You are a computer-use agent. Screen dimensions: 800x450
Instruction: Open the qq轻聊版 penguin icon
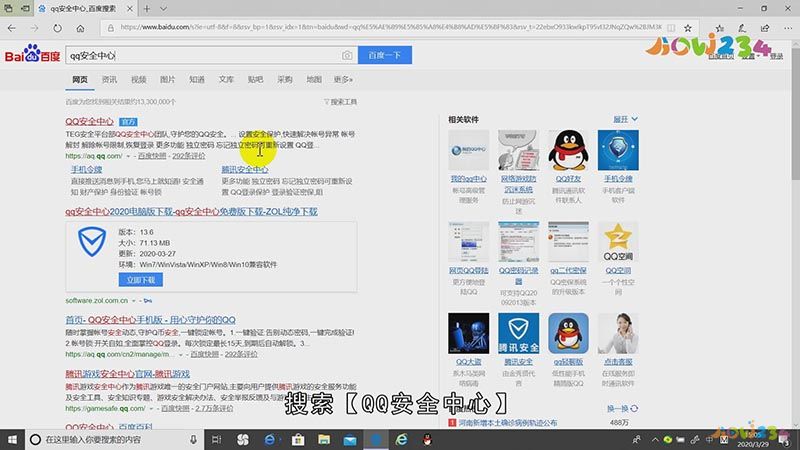(x=568, y=333)
